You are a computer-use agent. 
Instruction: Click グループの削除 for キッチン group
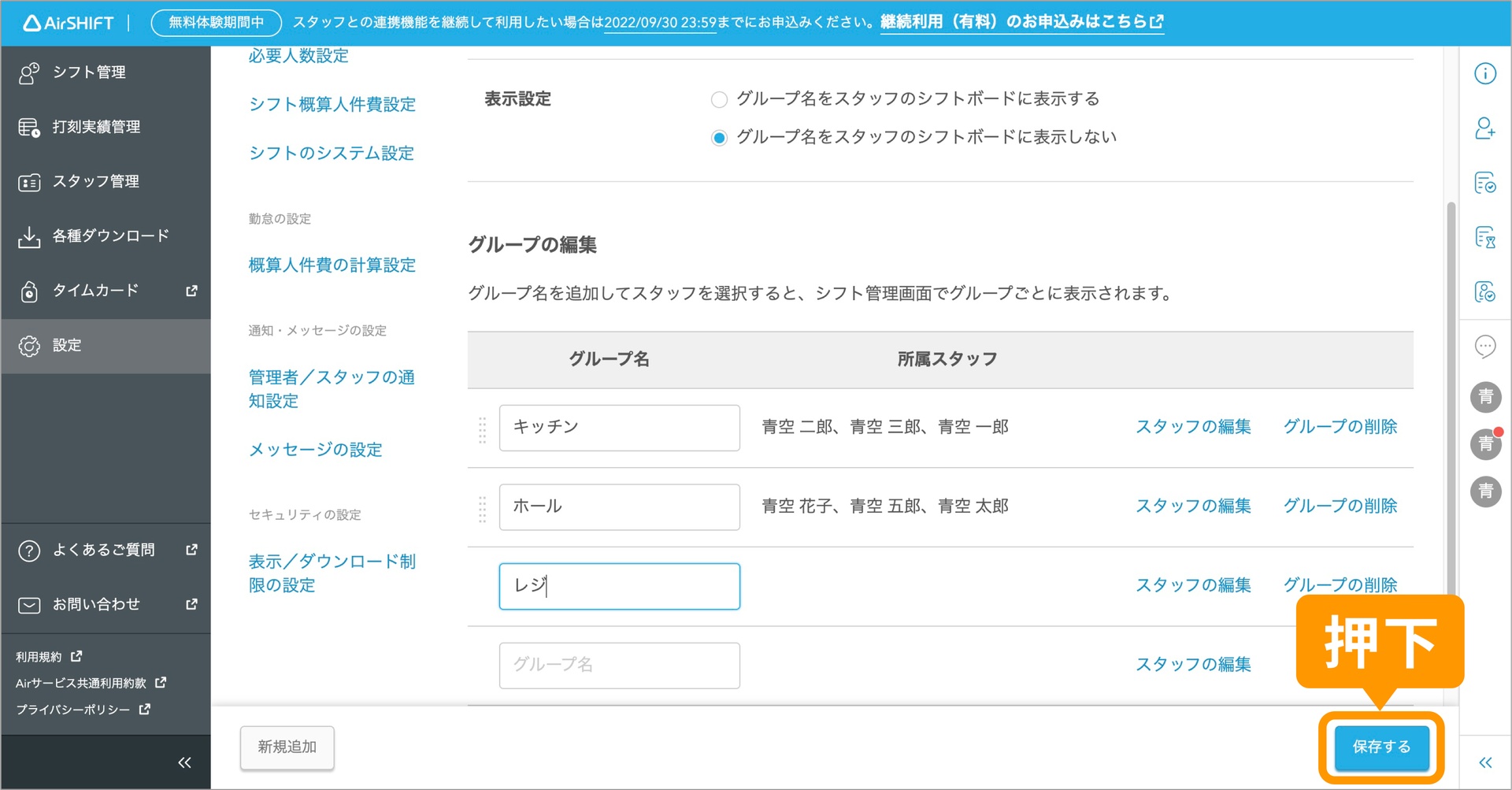1340,427
